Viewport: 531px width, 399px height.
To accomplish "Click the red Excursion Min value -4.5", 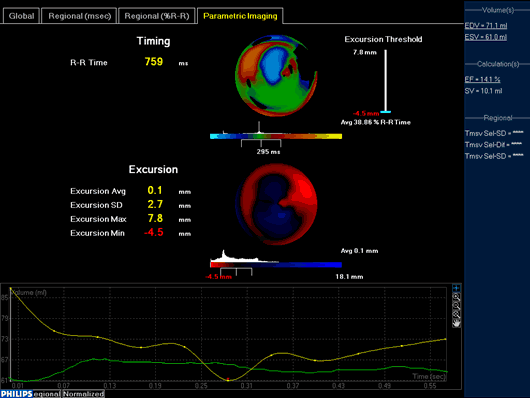I will [x=154, y=233].
